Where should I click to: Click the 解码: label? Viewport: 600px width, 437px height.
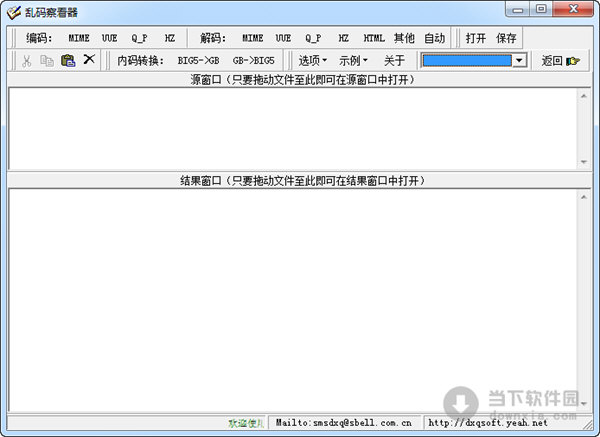[x=213, y=38]
